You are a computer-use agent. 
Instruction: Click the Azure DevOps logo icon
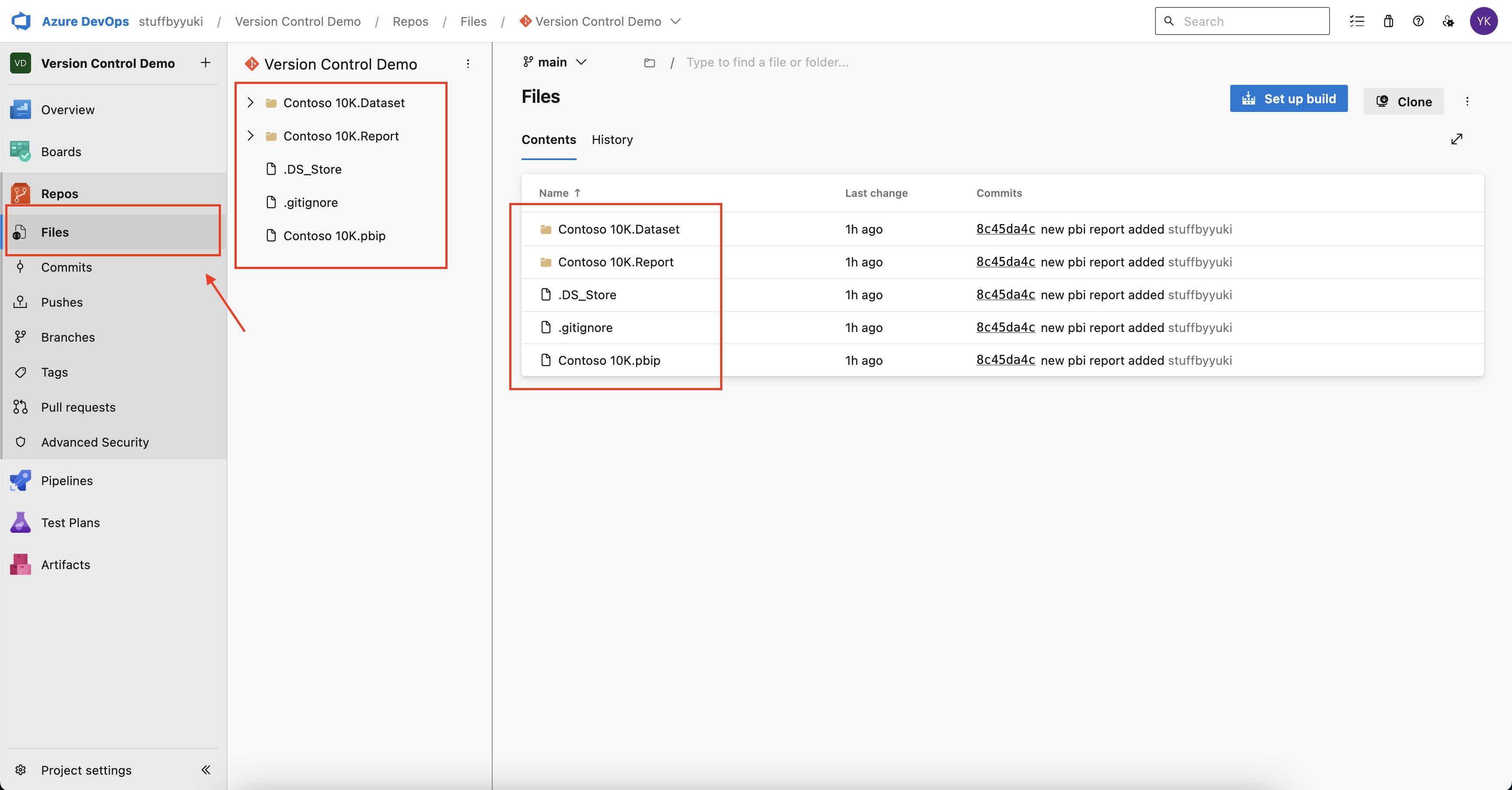click(x=21, y=21)
